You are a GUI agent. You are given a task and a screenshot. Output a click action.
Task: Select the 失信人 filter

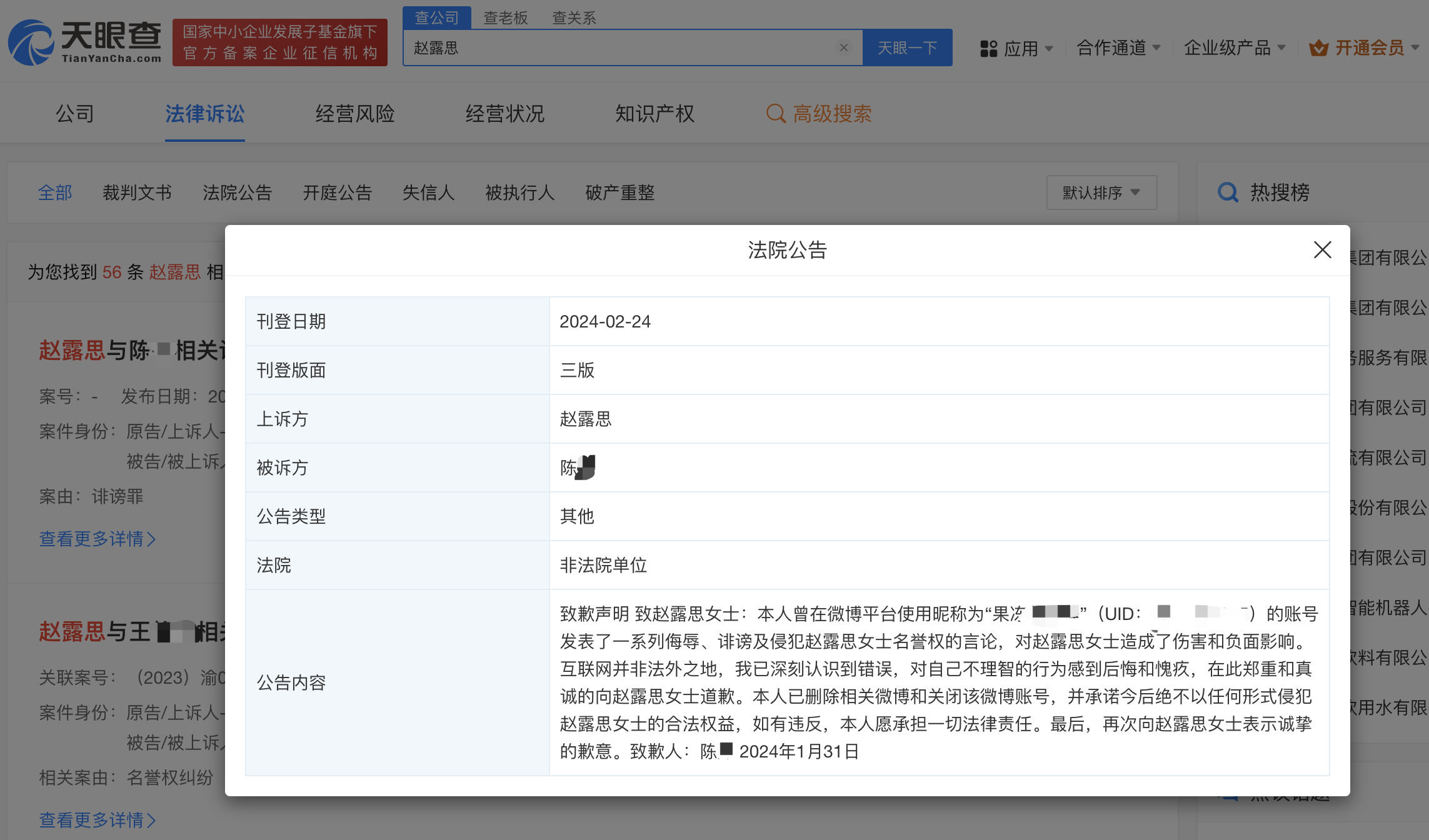point(428,192)
